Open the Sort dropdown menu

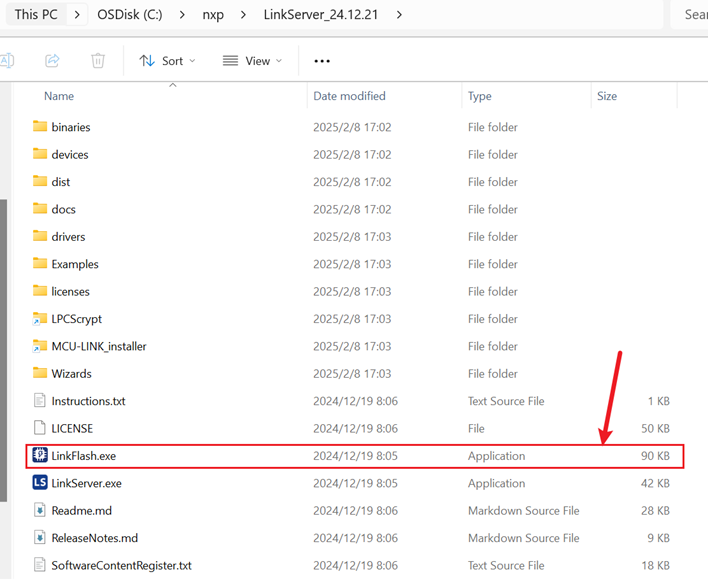tap(167, 61)
